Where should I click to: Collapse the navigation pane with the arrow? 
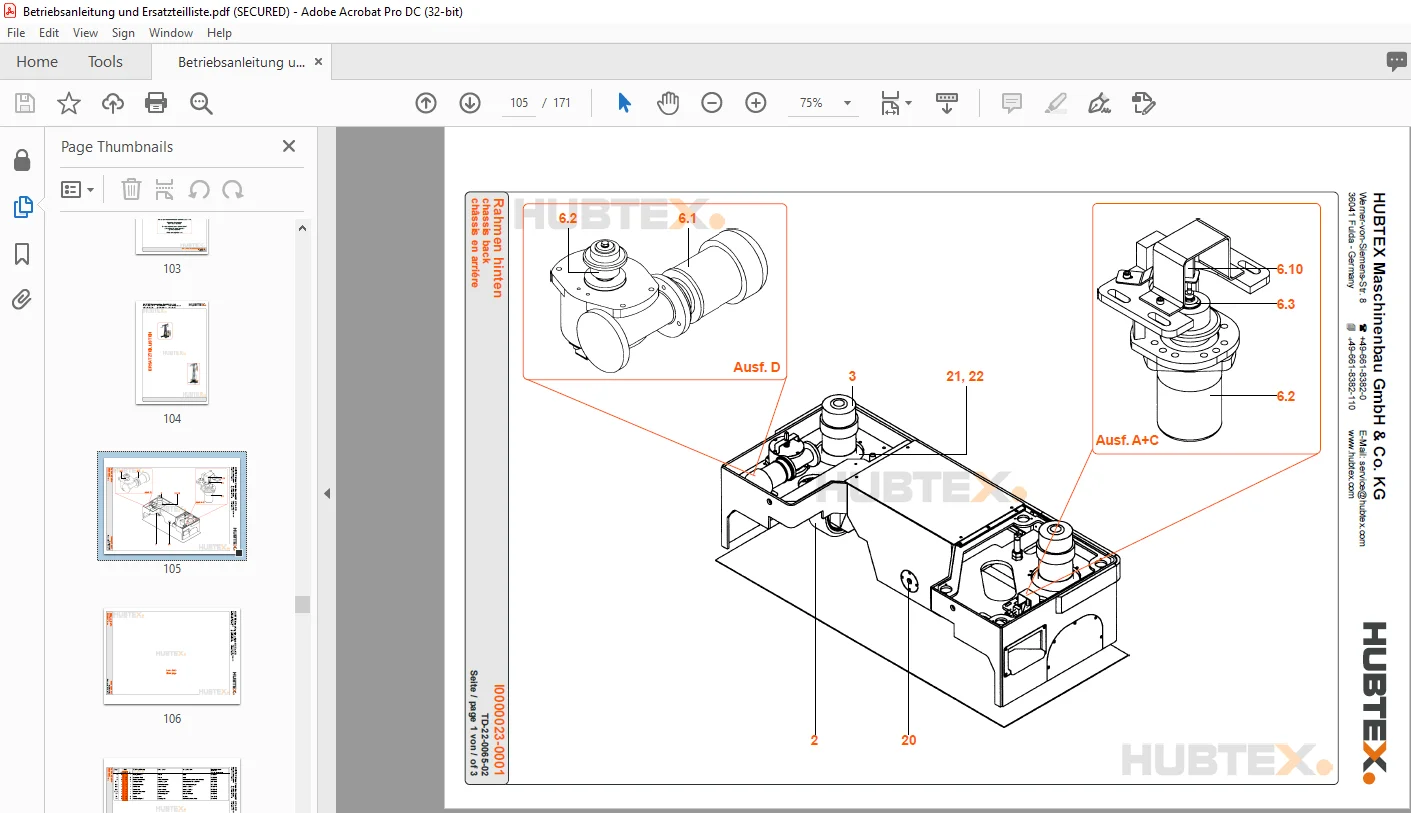[327, 493]
